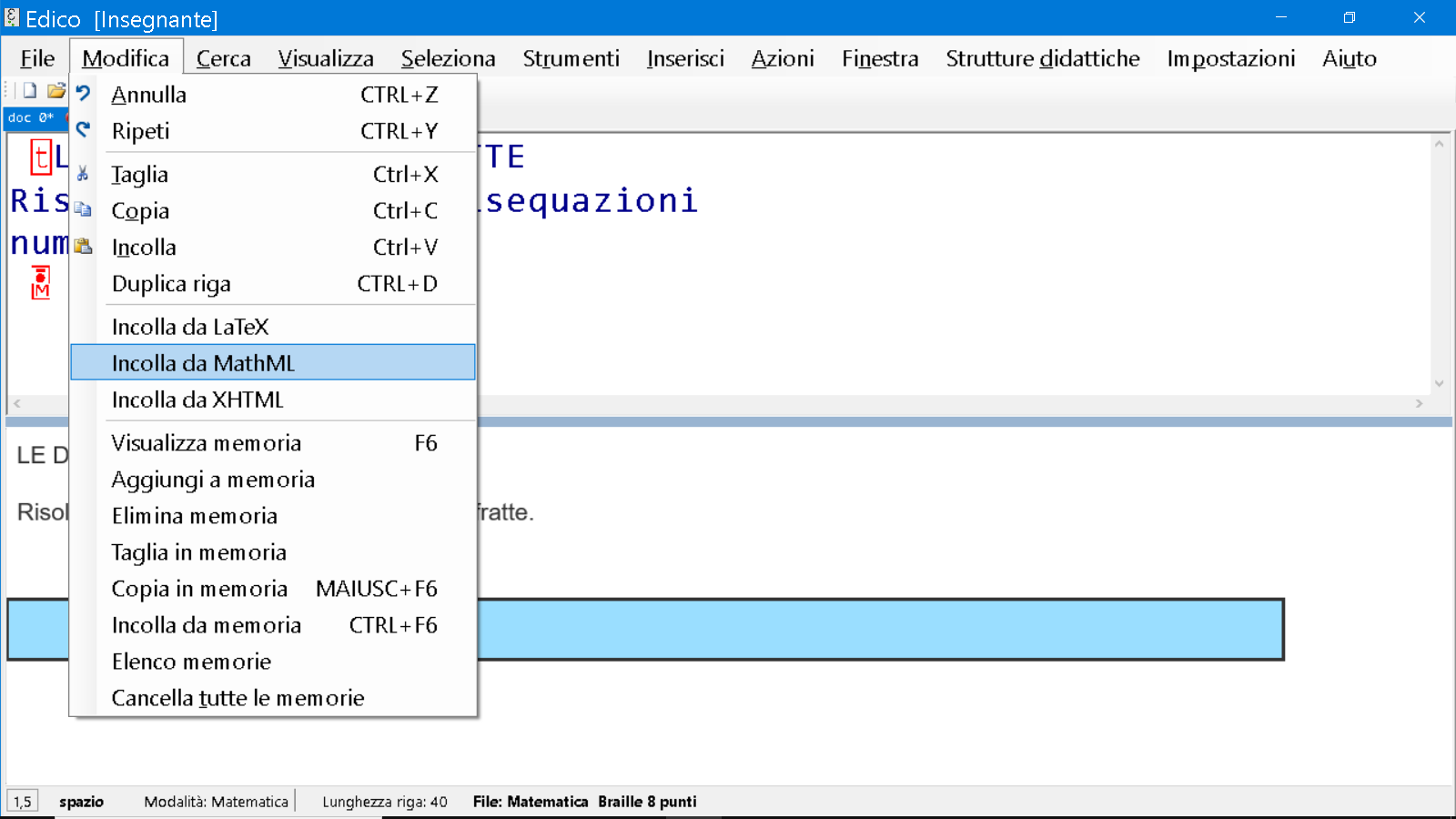Click the Incolla clipboard icon
Screen dimensions: 1456x819
point(83,247)
